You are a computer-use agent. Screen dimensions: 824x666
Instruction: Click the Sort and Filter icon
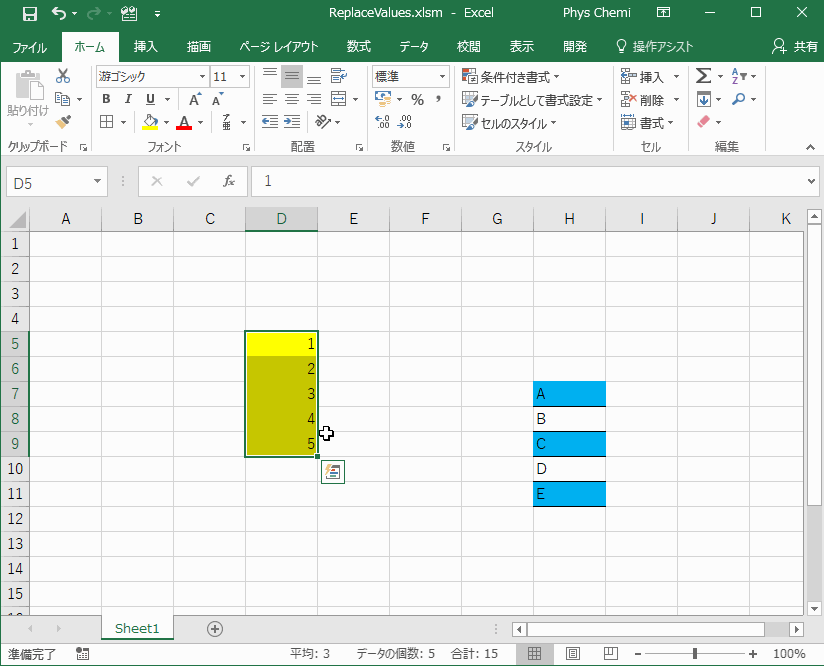(x=738, y=76)
